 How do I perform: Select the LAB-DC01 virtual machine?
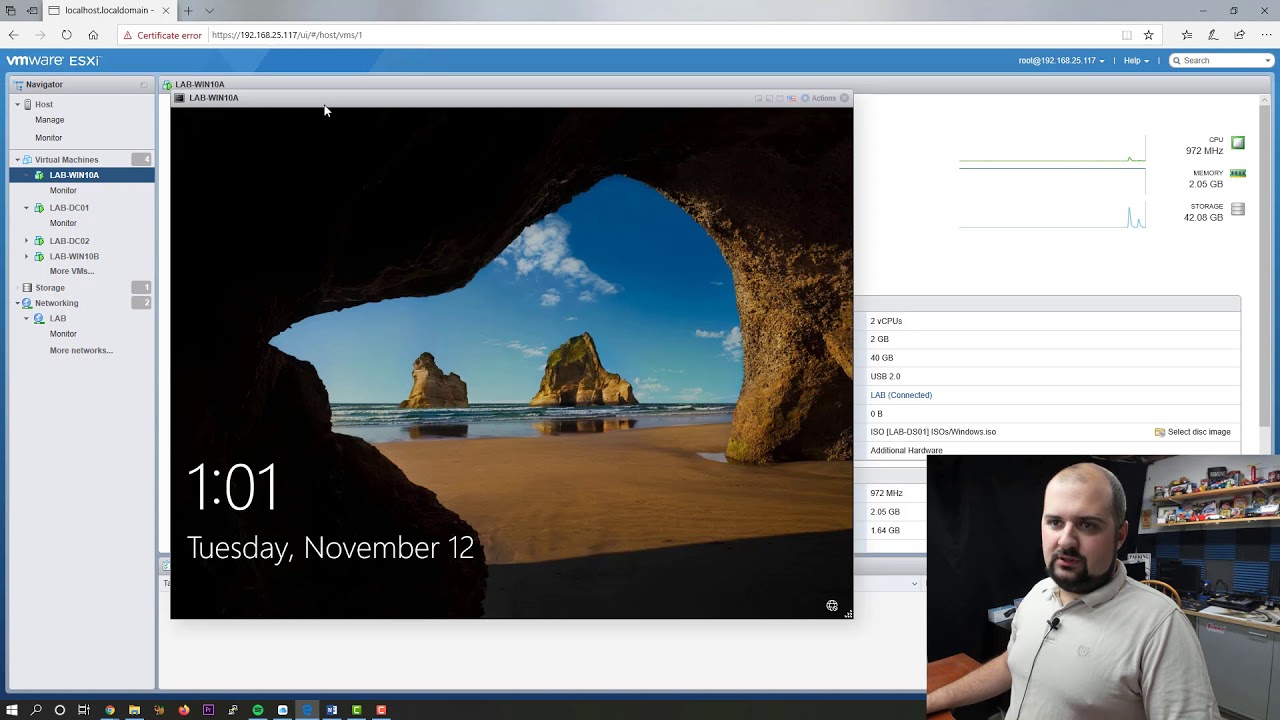click(x=69, y=208)
